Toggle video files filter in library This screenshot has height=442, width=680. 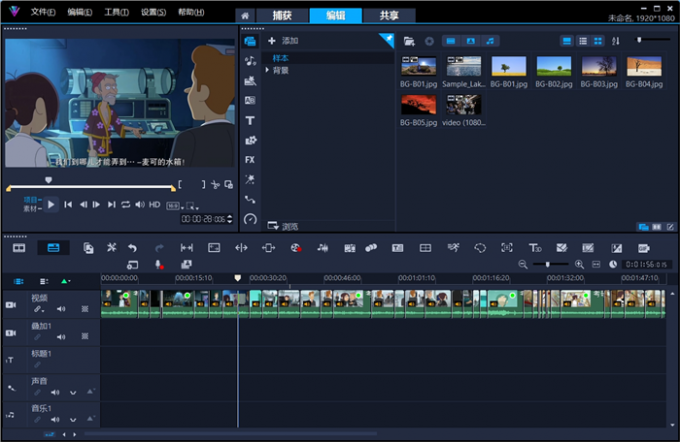451,41
